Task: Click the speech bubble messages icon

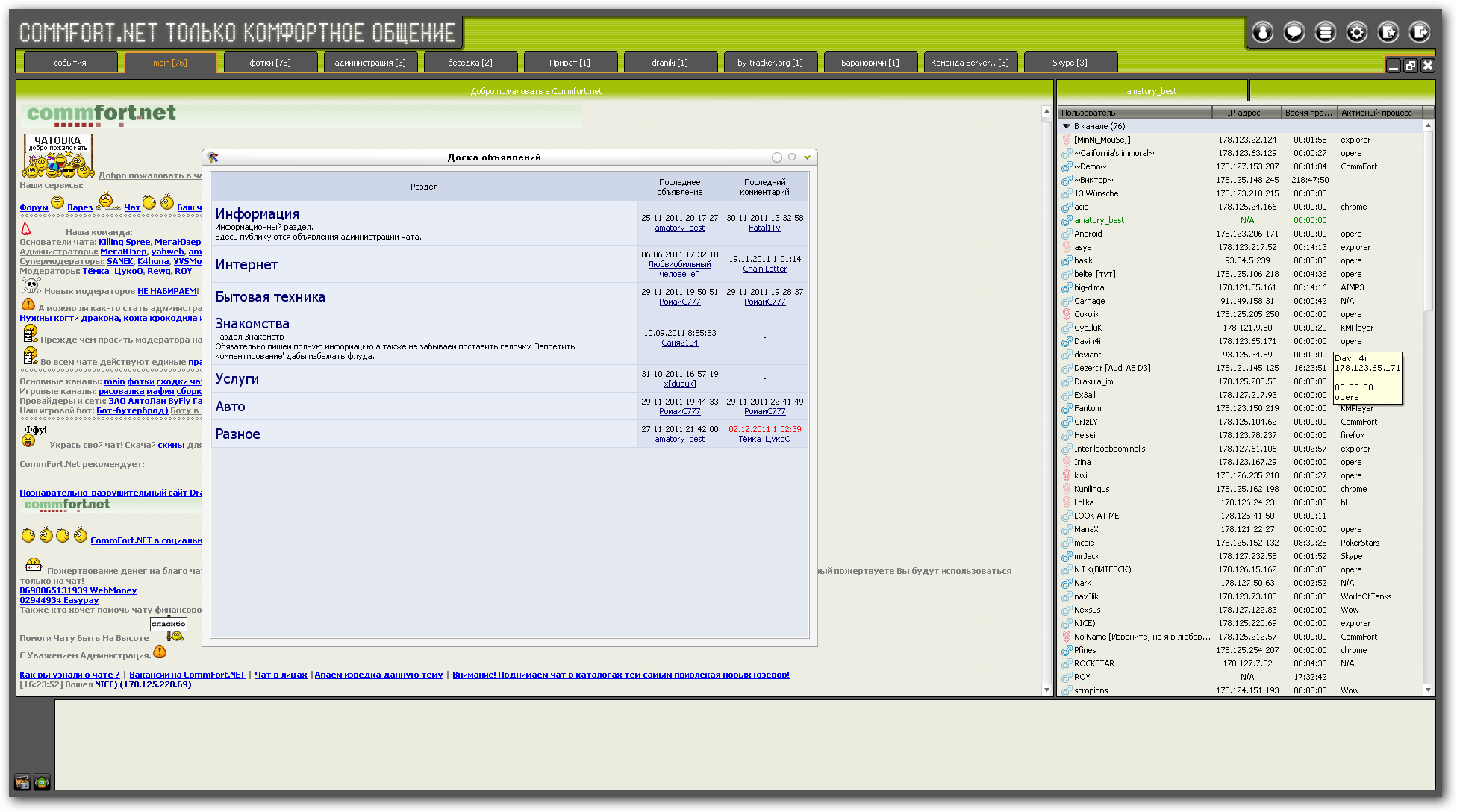Action: point(1294,32)
